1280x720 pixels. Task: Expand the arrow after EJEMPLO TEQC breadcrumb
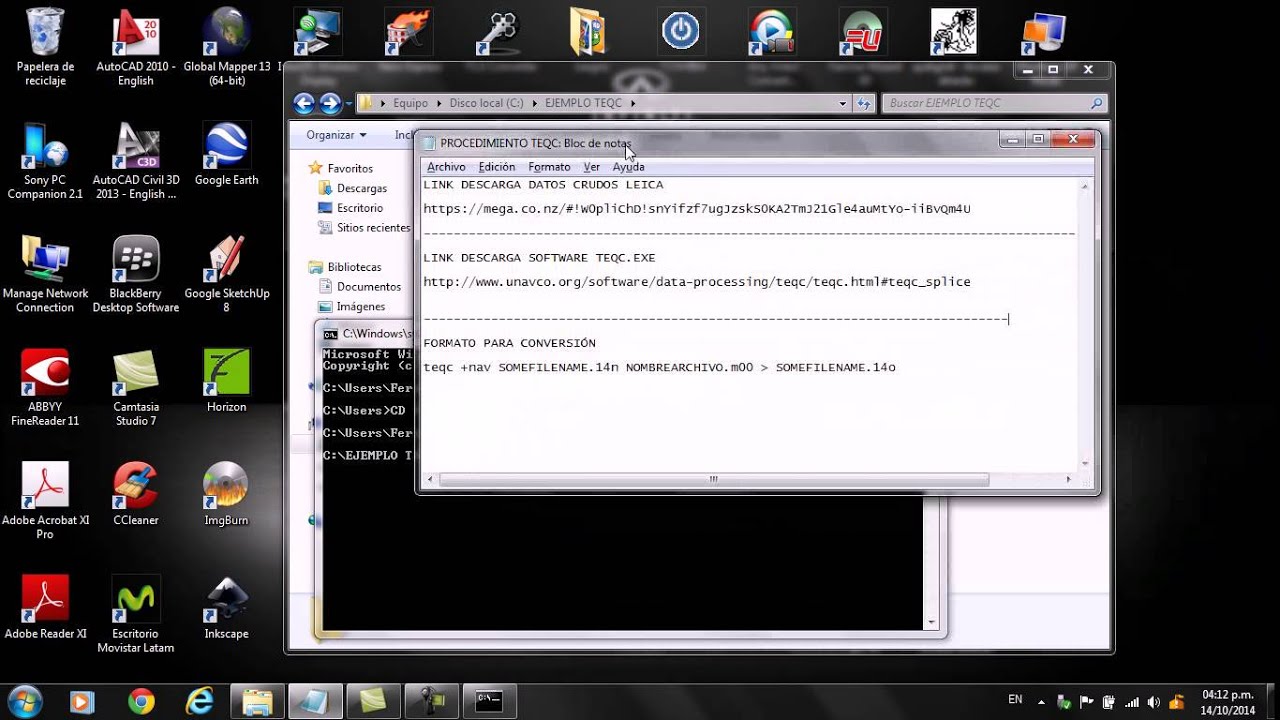pyautogui.click(x=632, y=103)
